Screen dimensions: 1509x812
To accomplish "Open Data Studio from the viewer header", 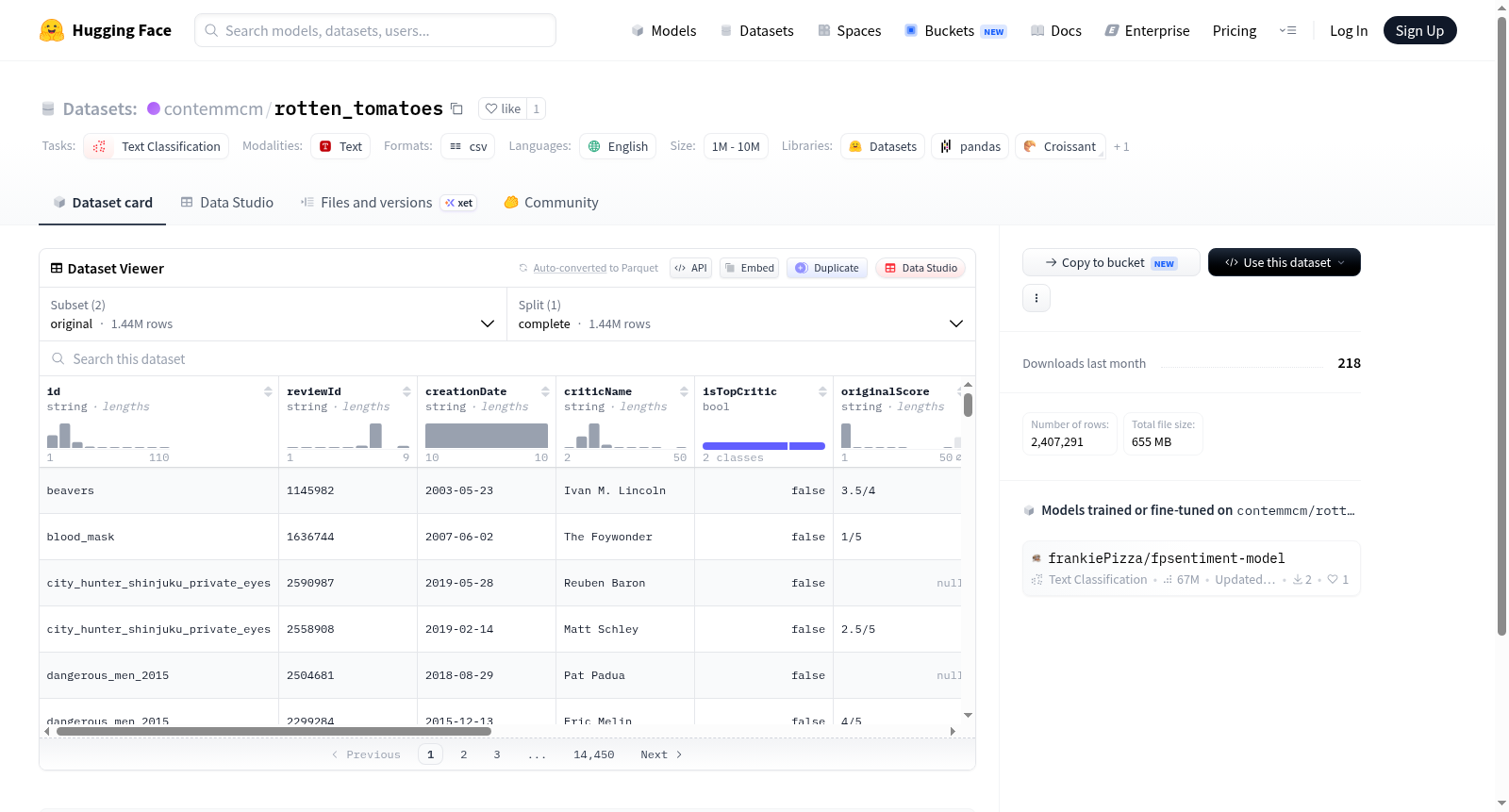I will [920, 268].
